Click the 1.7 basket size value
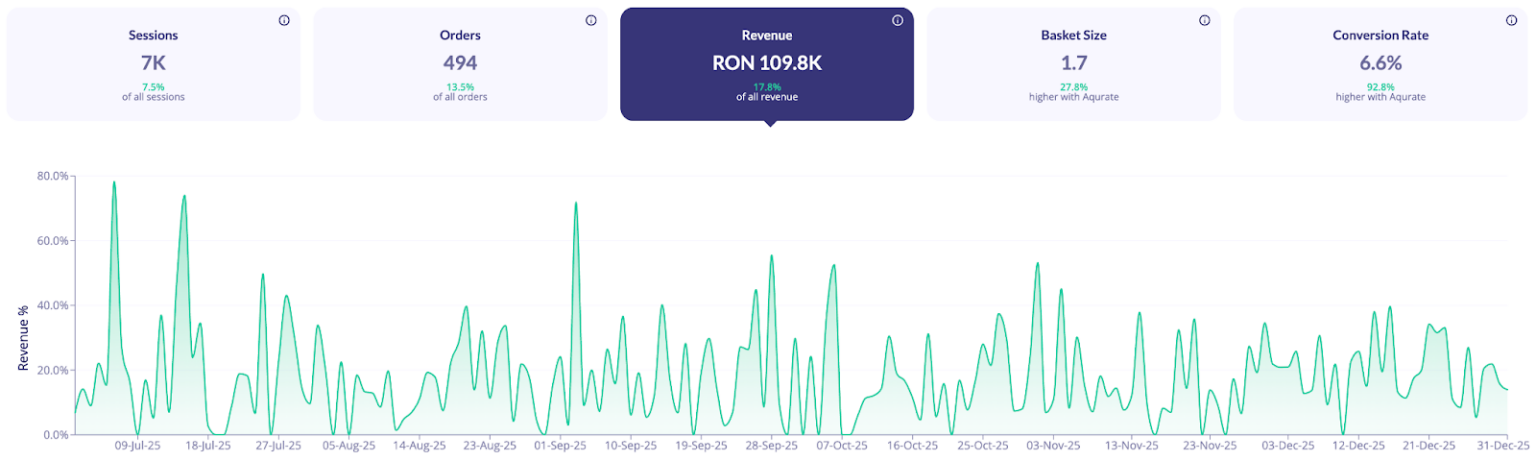 click(x=1073, y=63)
